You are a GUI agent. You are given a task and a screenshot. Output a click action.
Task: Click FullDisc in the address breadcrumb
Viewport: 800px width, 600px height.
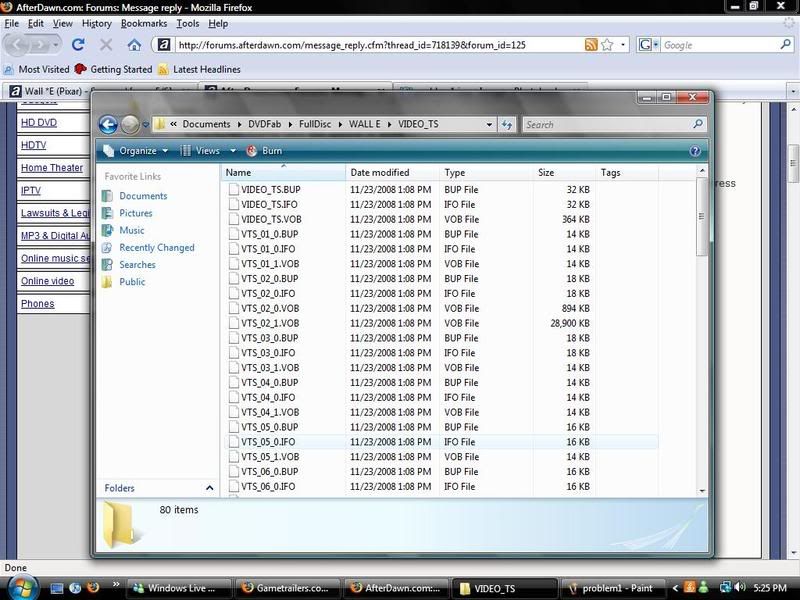(315, 124)
